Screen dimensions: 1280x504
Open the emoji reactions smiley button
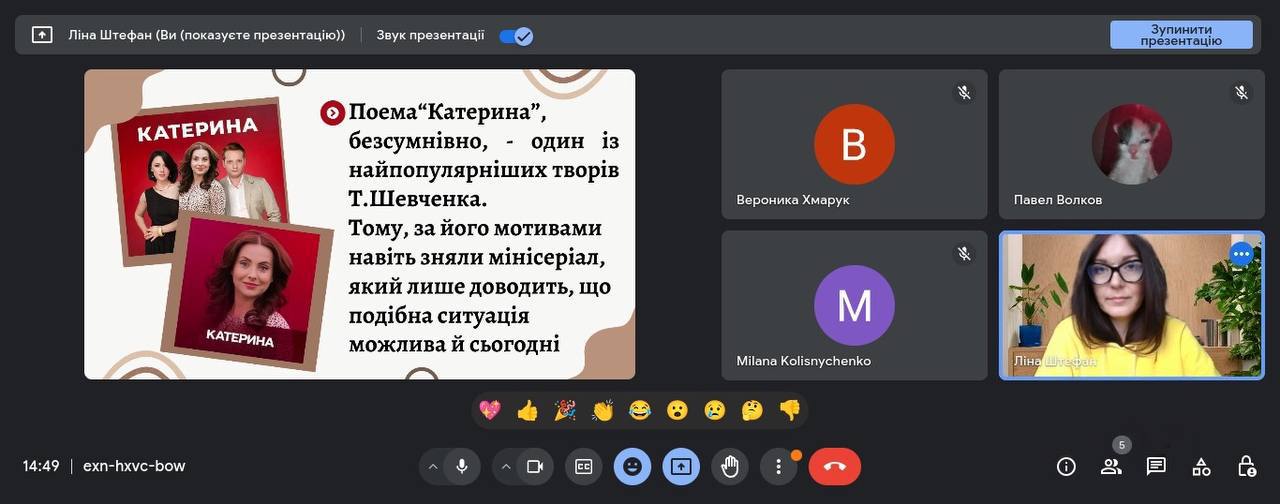click(632, 466)
